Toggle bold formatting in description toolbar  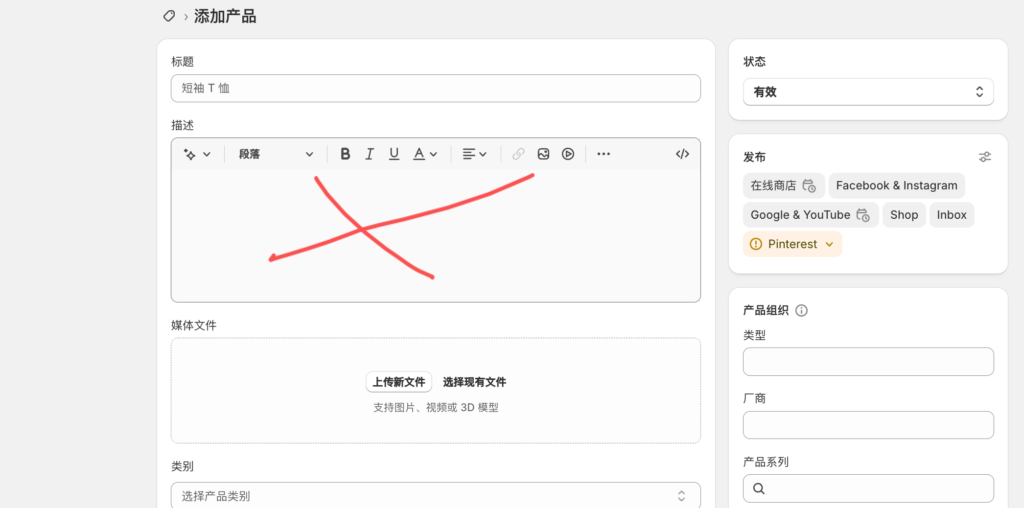tap(345, 154)
